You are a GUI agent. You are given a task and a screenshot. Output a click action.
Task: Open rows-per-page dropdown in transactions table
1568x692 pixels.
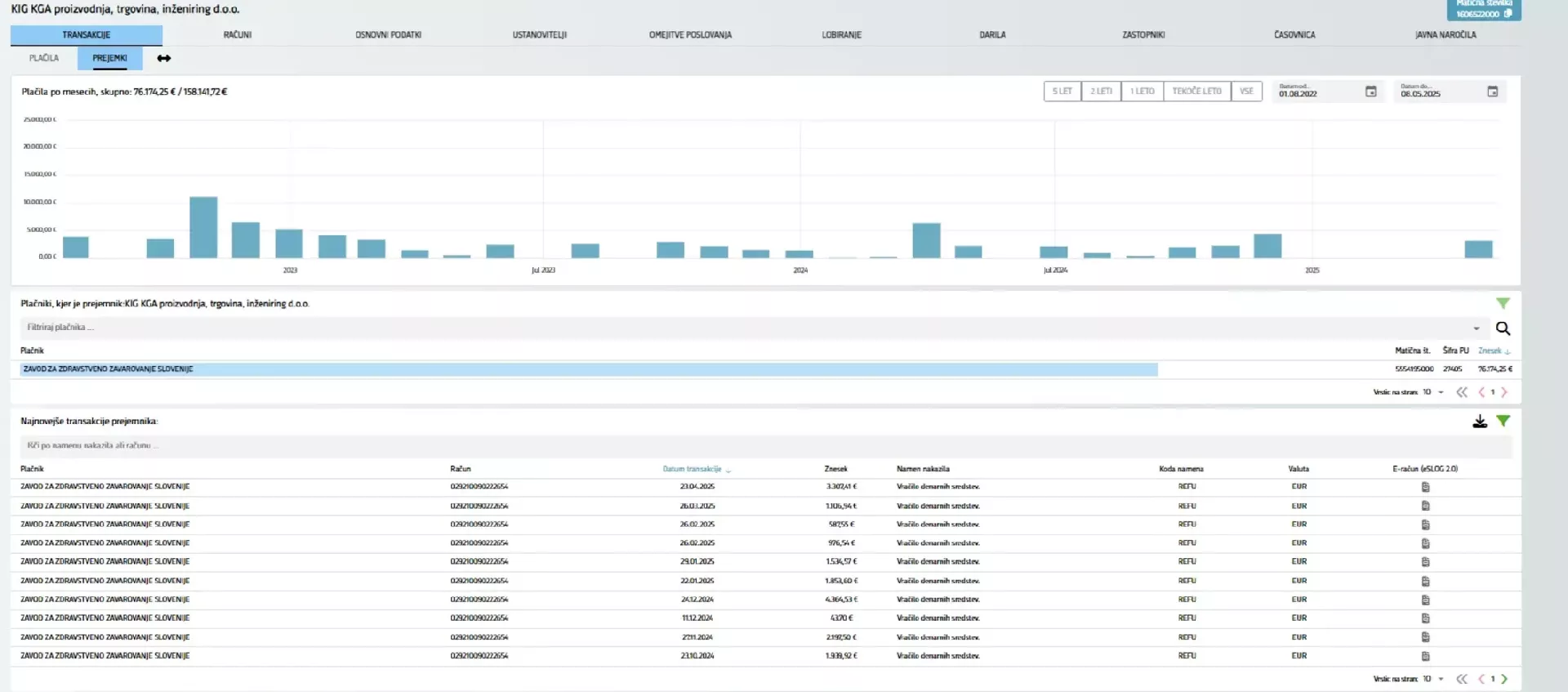point(1441,679)
